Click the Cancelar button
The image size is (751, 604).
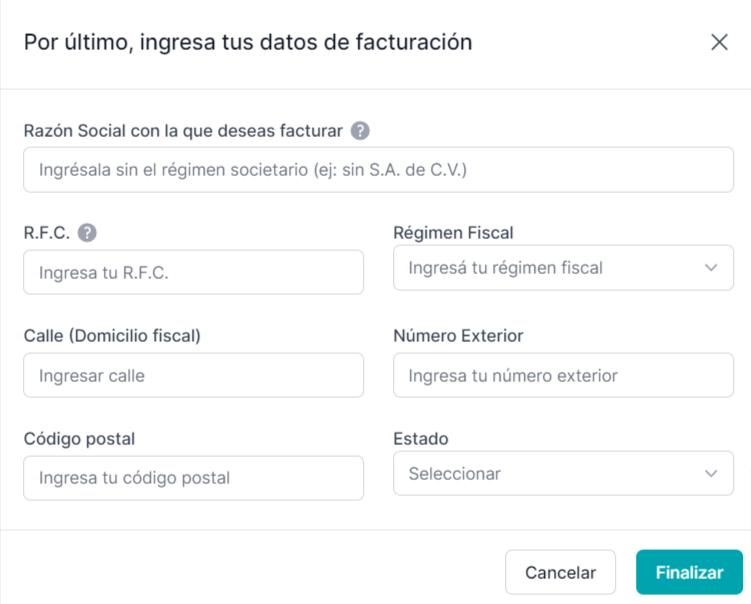point(560,572)
